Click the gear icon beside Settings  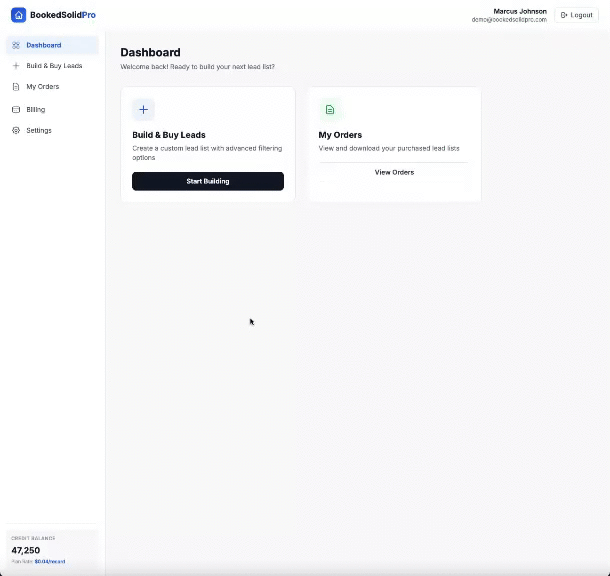(x=16, y=130)
